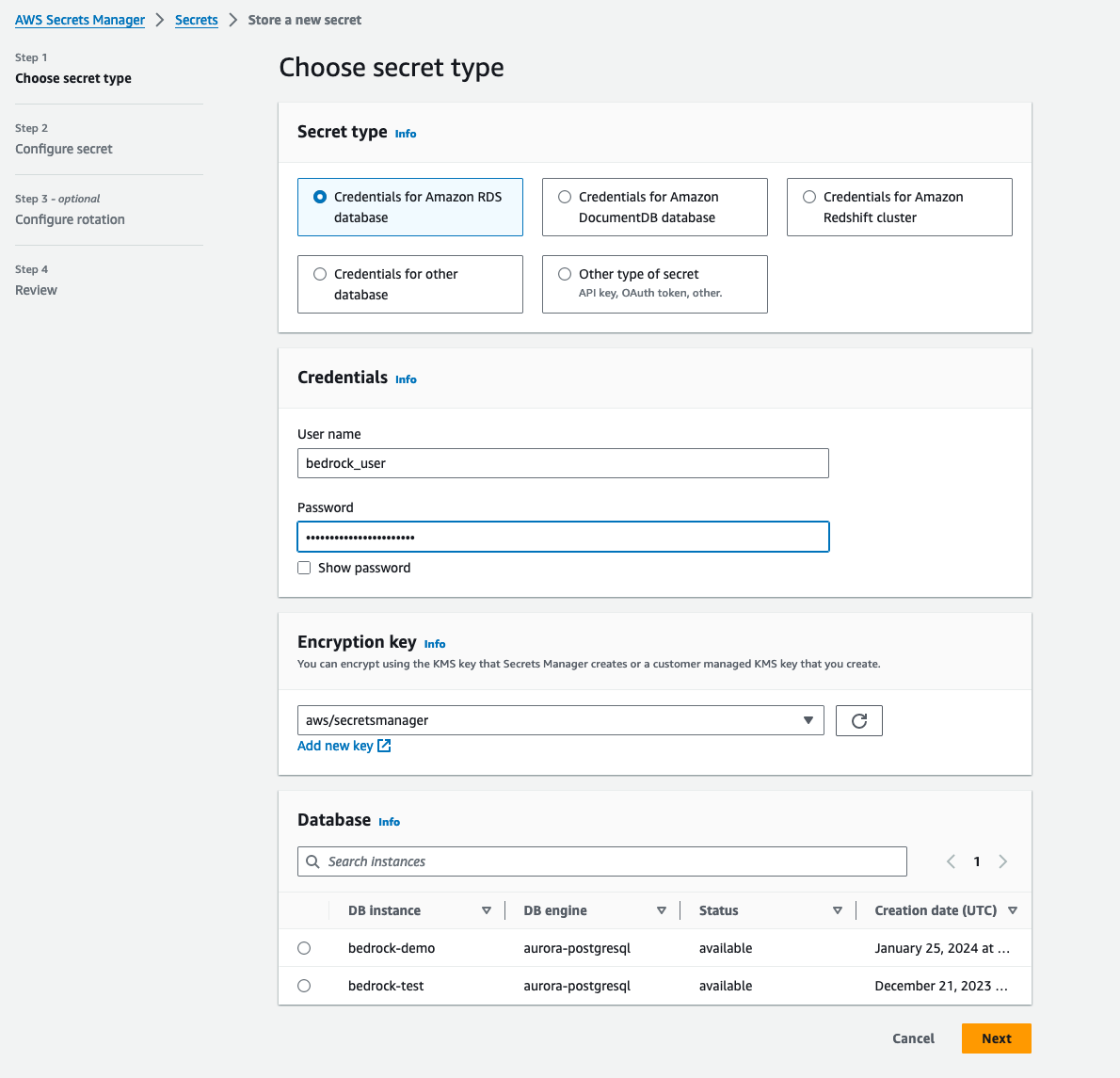Click the bedrock-demo instance name
1120x1078 pixels.
pos(392,948)
